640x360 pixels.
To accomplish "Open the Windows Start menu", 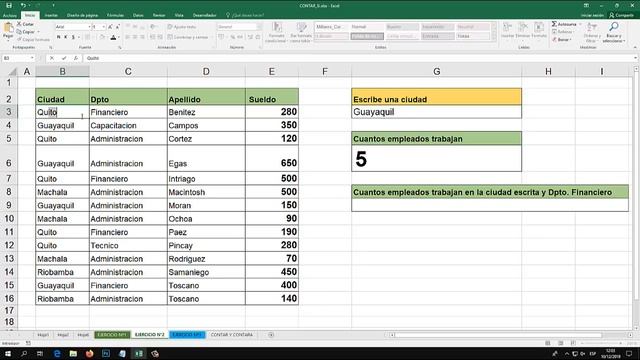I will (x=8, y=353).
